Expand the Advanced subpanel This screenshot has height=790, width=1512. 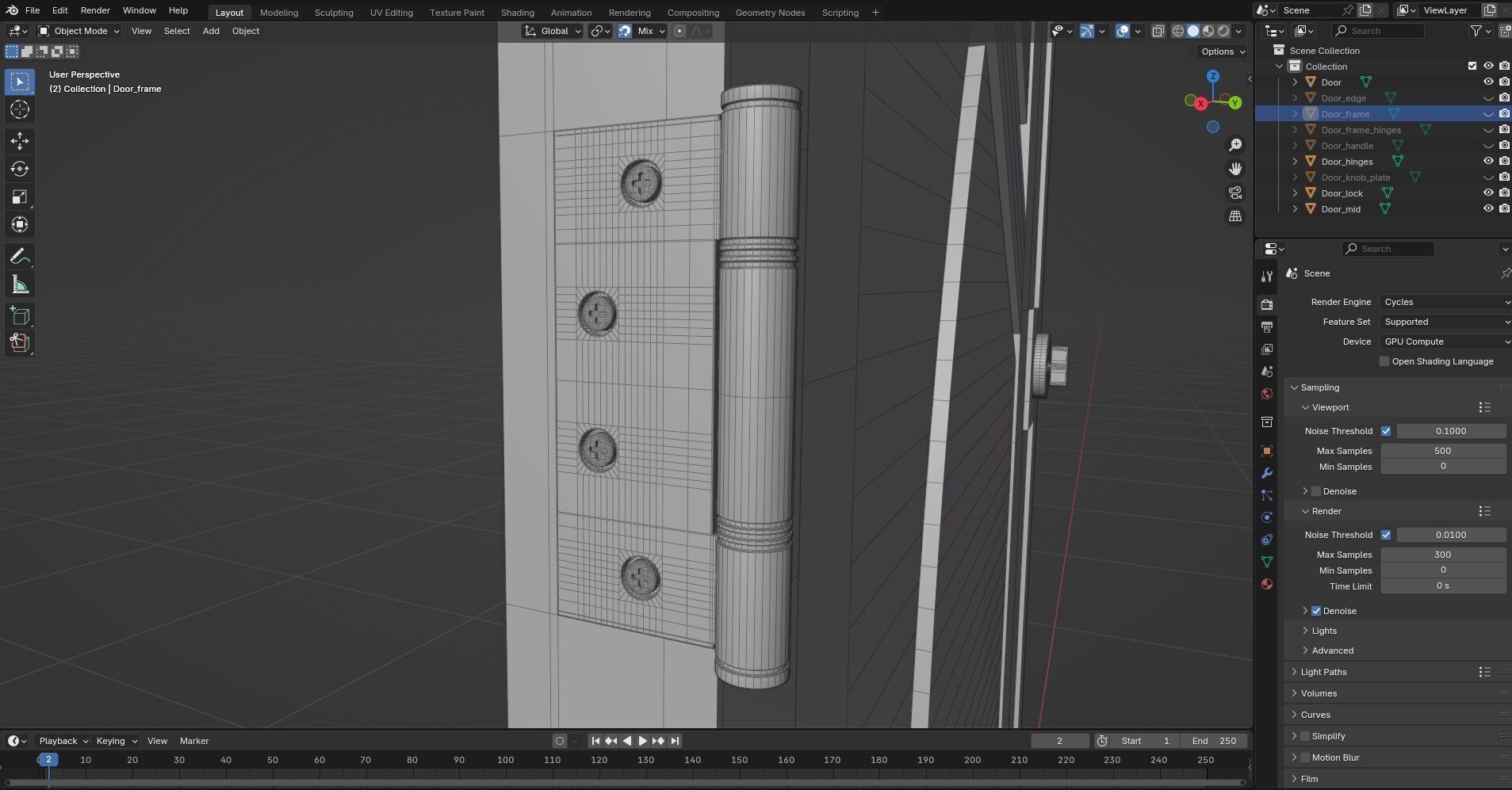(x=1332, y=651)
